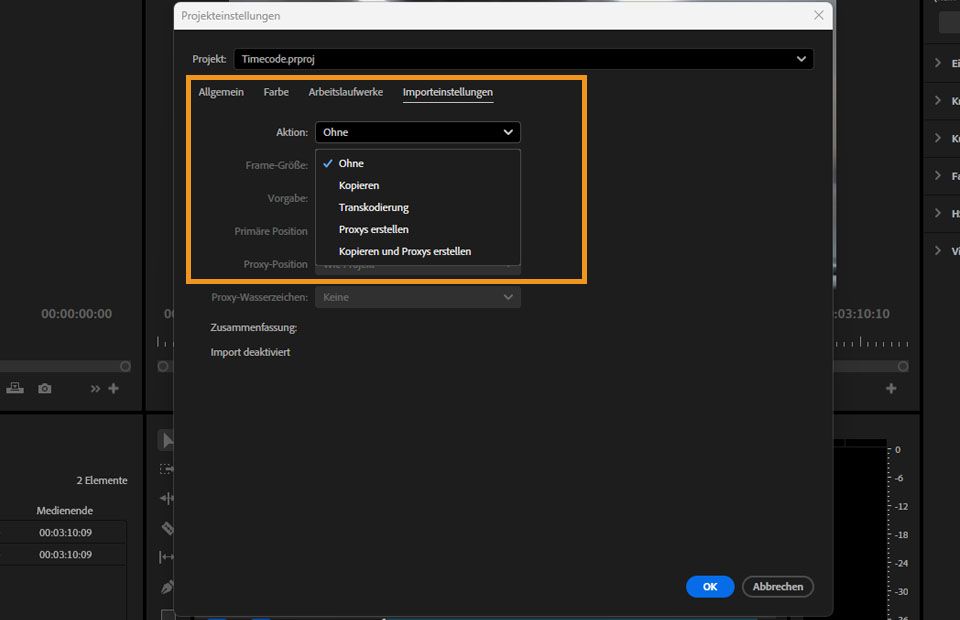Select the Slip tool
The height and width of the screenshot is (620, 960).
(167, 557)
